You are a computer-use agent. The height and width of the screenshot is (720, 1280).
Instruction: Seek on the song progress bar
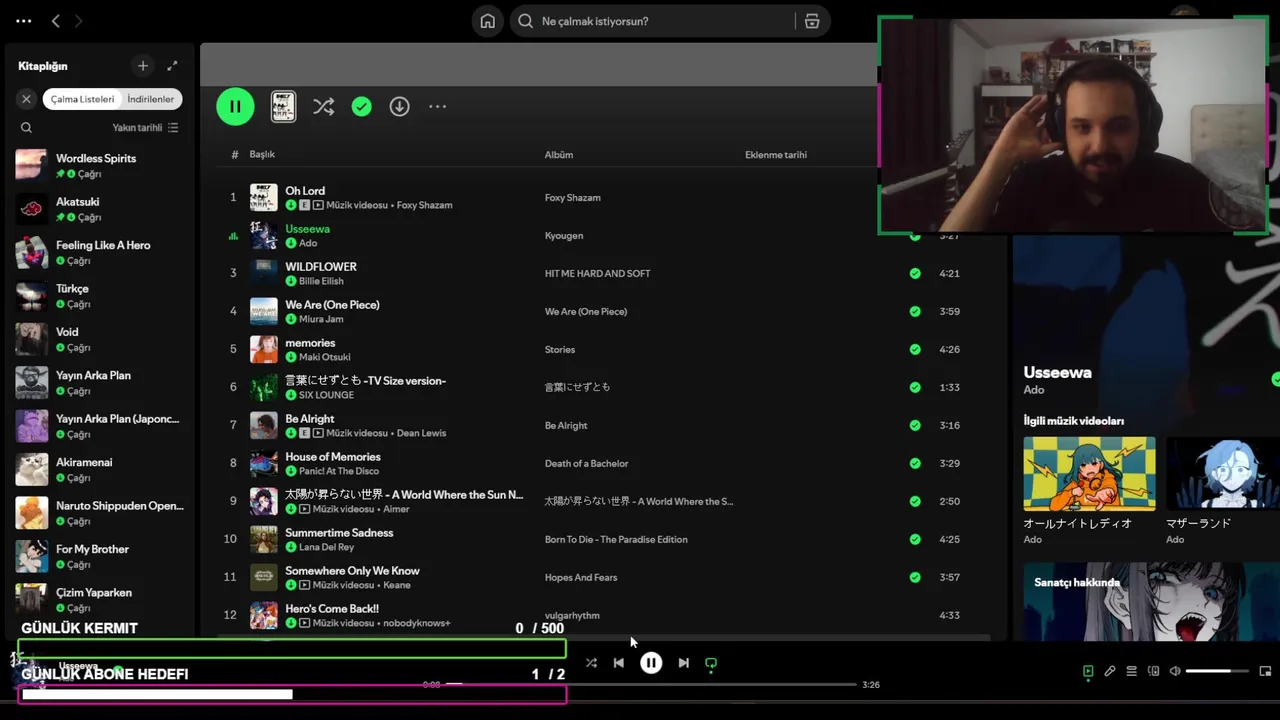651,685
